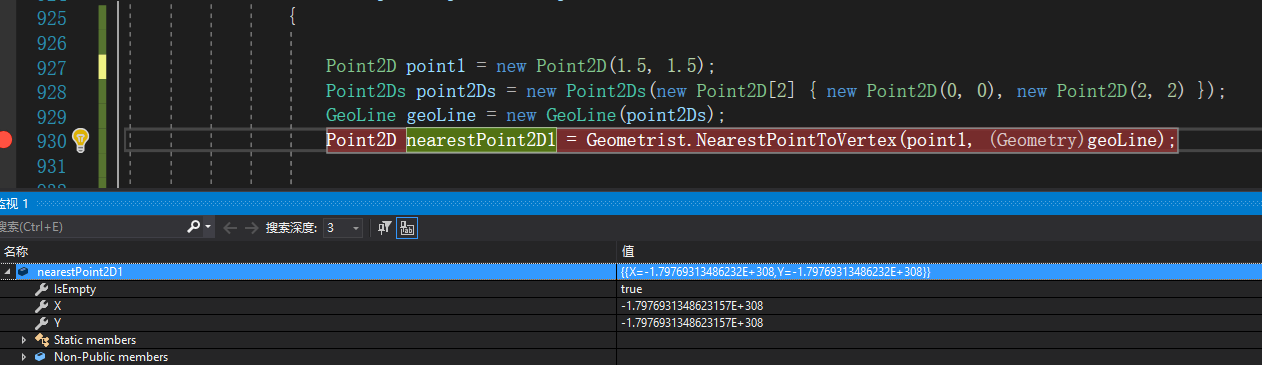
Task: Click the watch search input field
Action: 92,228
